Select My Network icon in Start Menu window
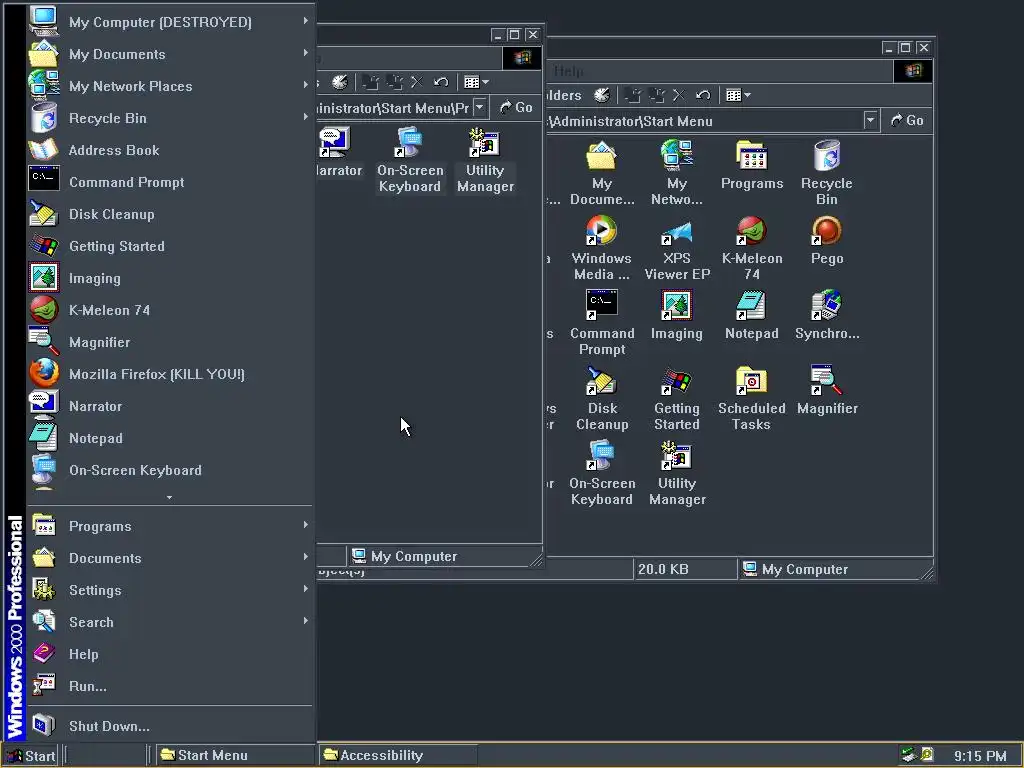The height and width of the screenshot is (768, 1024). click(677, 174)
